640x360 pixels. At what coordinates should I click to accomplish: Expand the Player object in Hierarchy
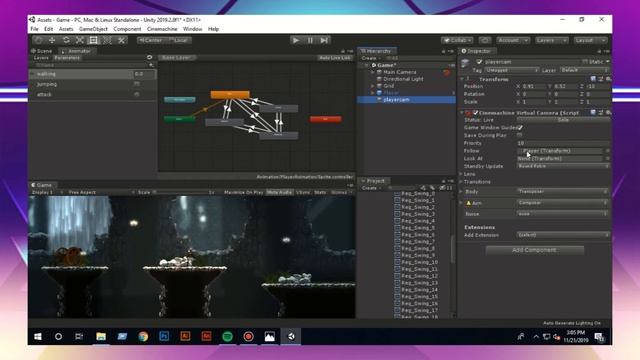pyautogui.click(x=372, y=93)
